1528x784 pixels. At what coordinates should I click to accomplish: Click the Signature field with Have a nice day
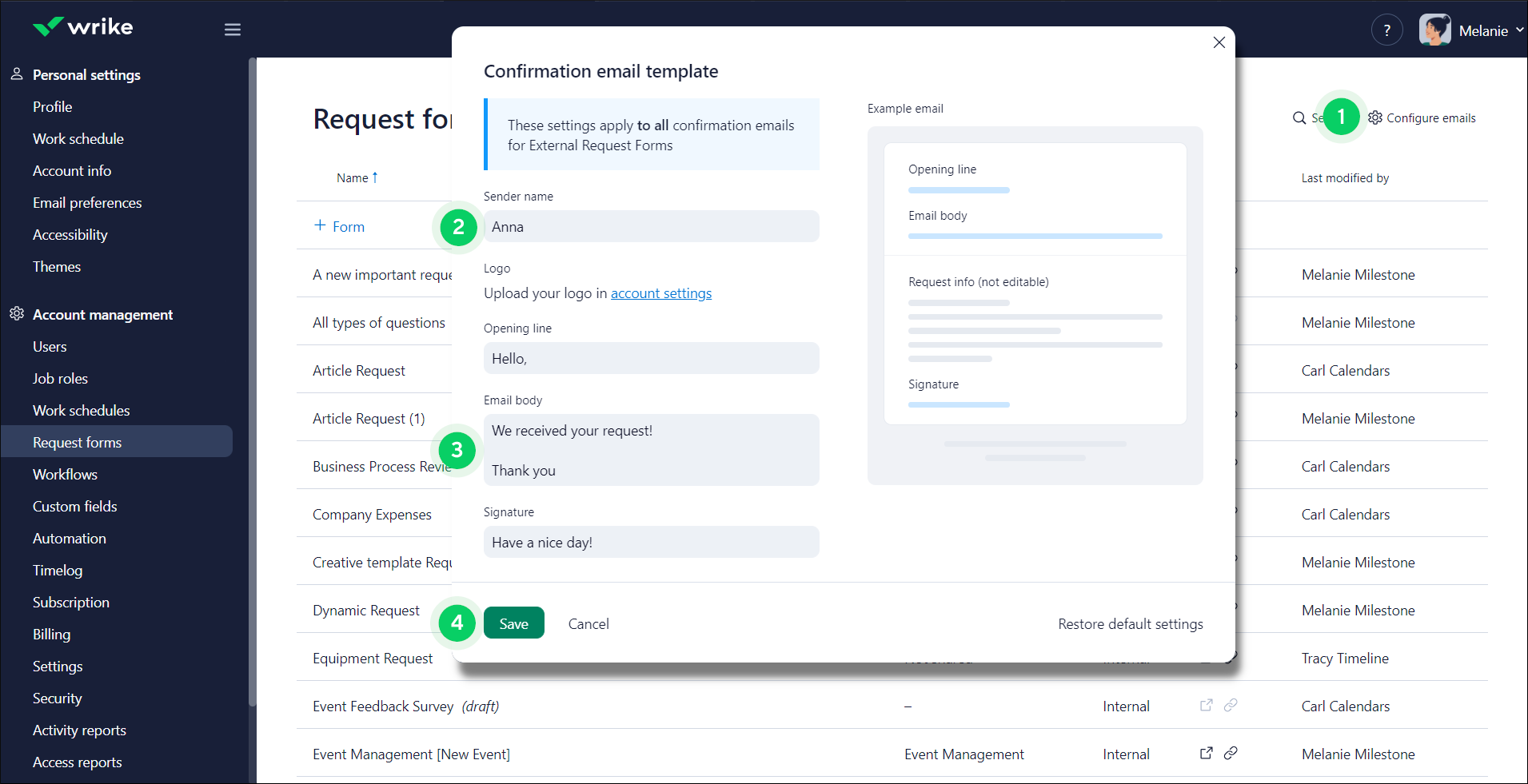tap(651, 542)
